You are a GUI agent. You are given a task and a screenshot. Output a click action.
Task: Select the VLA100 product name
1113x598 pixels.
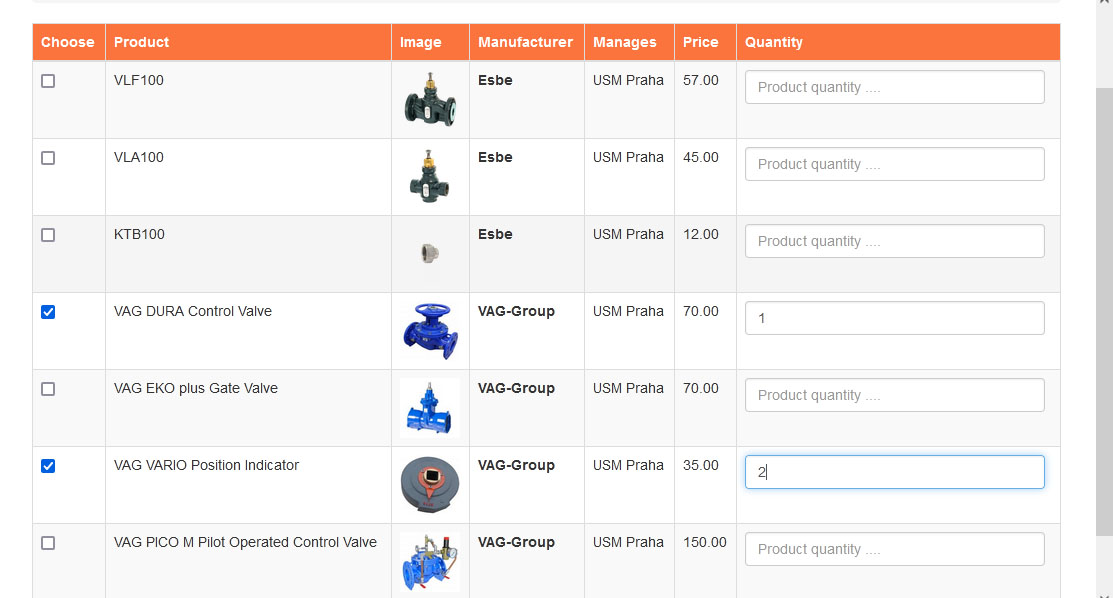pyautogui.click(x=138, y=157)
